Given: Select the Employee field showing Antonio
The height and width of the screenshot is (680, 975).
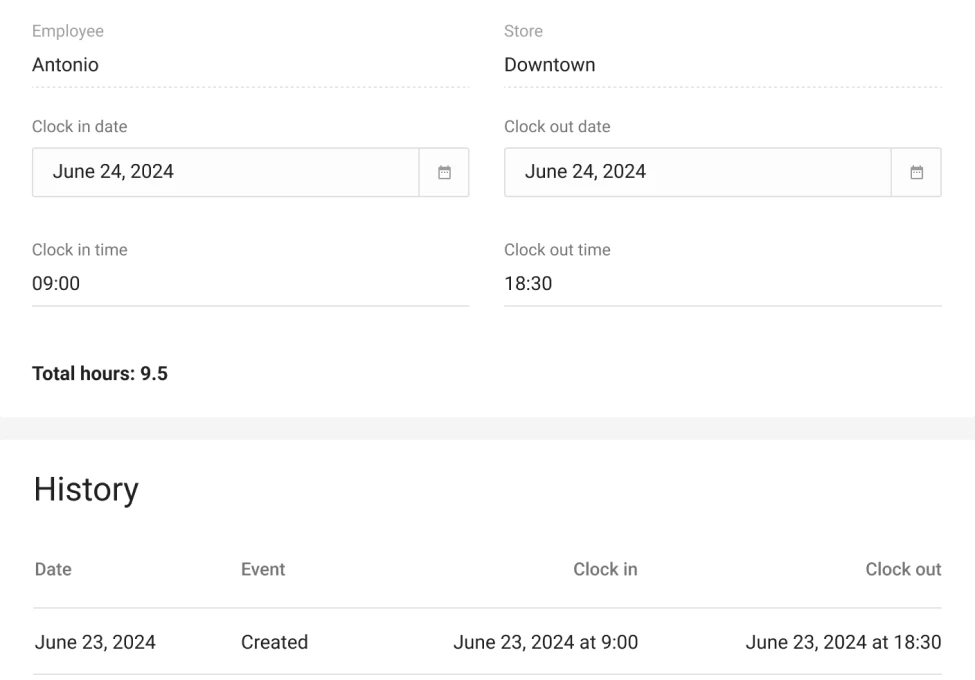Looking at the screenshot, I should (250, 65).
